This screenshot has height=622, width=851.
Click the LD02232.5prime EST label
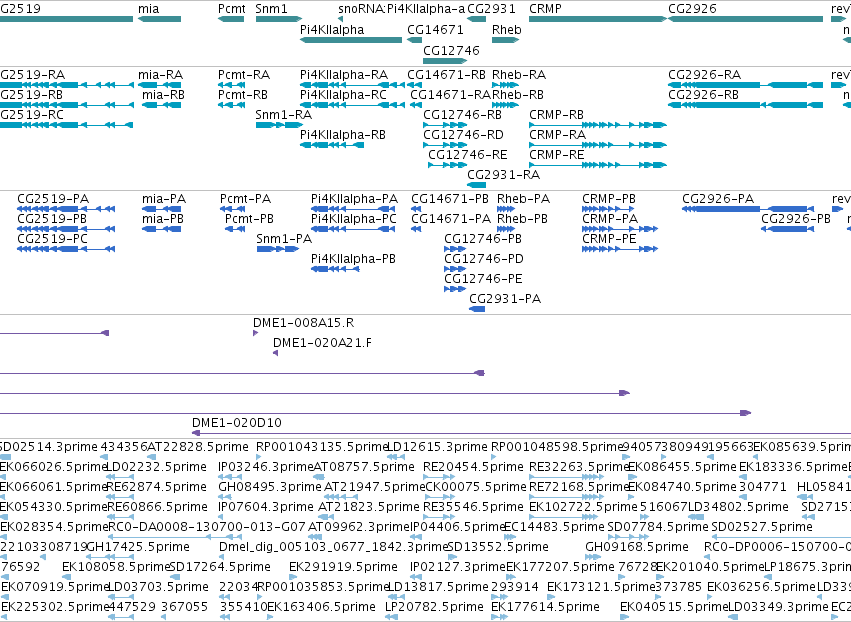point(156,467)
